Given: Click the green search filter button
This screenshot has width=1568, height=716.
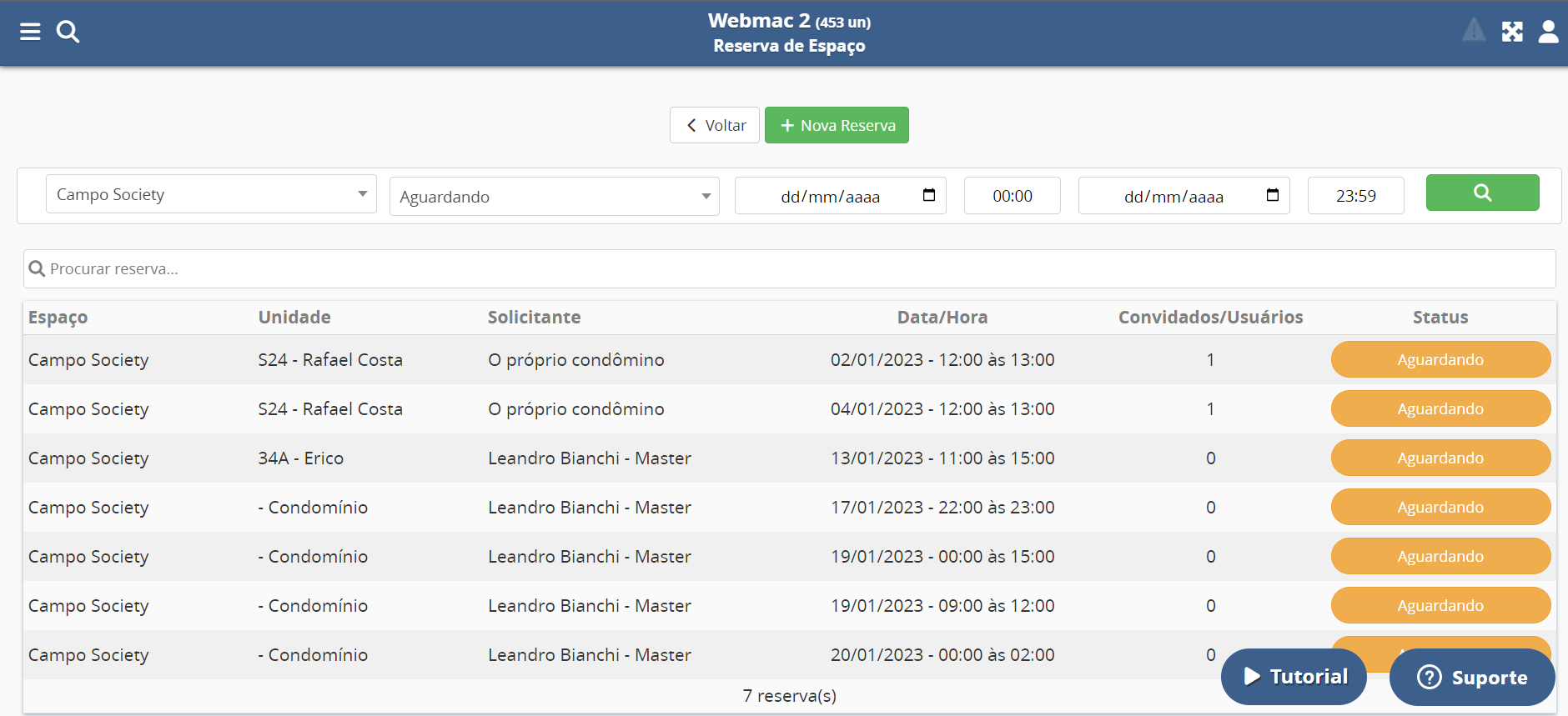Looking at the screenshot, I should click(x=1482, y=193).
